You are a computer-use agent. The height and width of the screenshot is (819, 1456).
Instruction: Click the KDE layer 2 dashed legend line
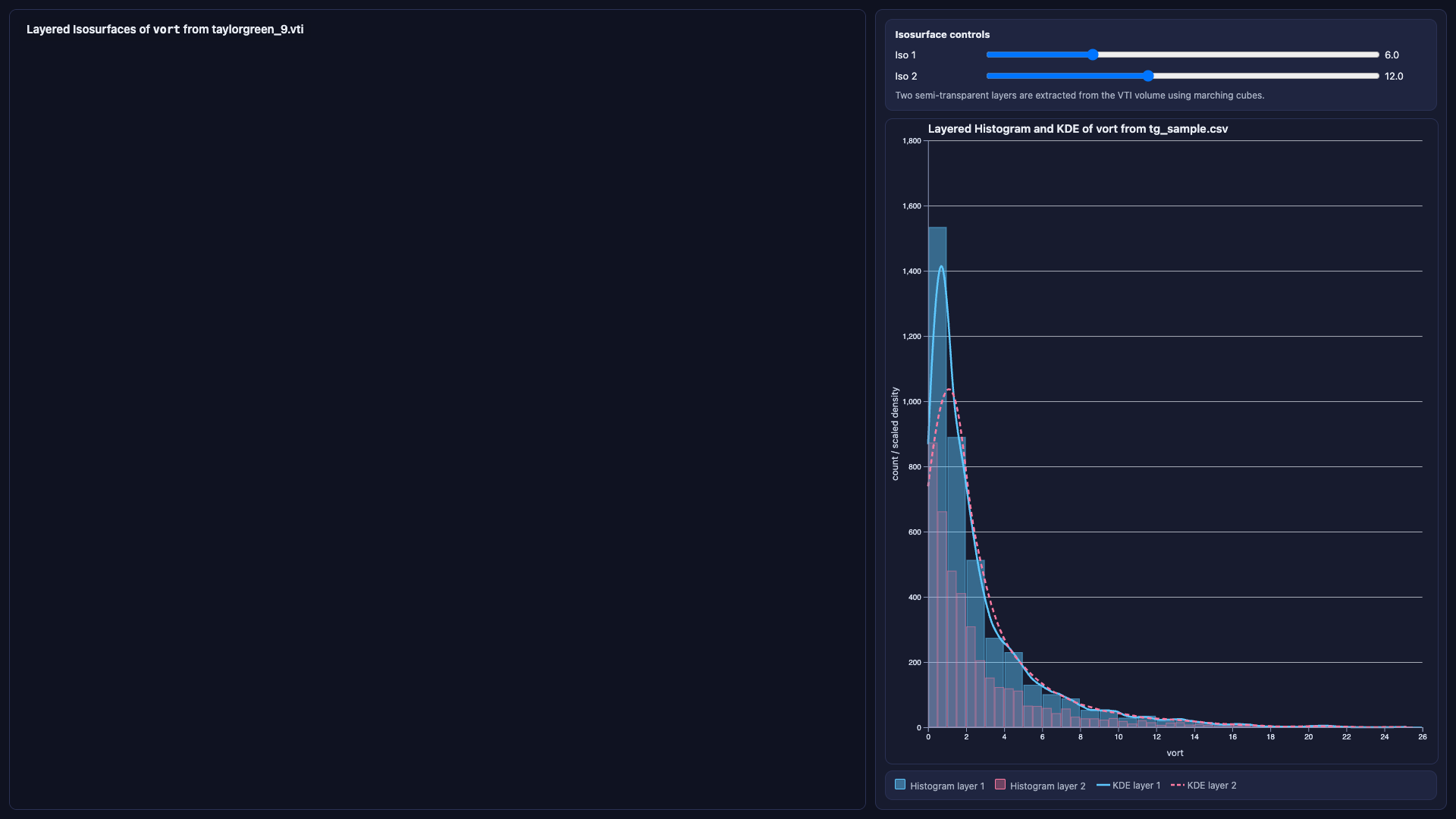[x=1178, y=785]
